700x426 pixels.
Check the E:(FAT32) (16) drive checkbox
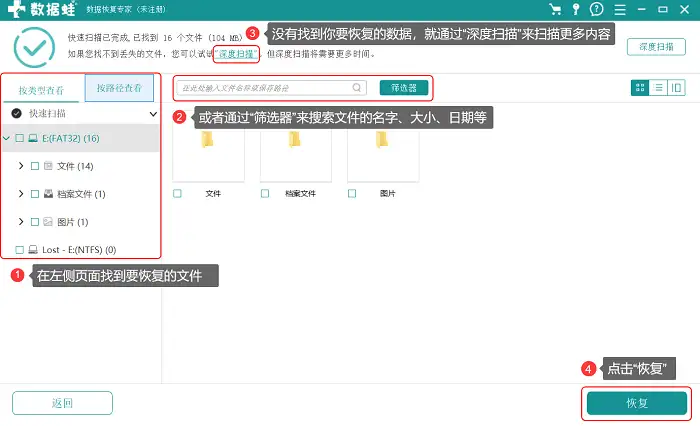[20, 138]
